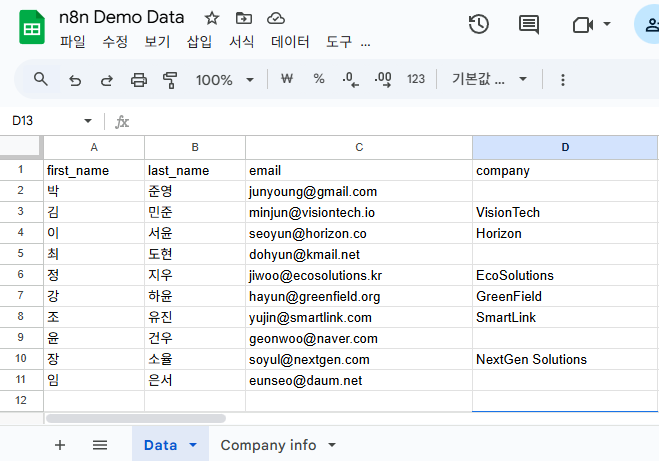Open the 삽입 menu
The width and height of the screenshot is (659, 461).
[x=199, y=42]
